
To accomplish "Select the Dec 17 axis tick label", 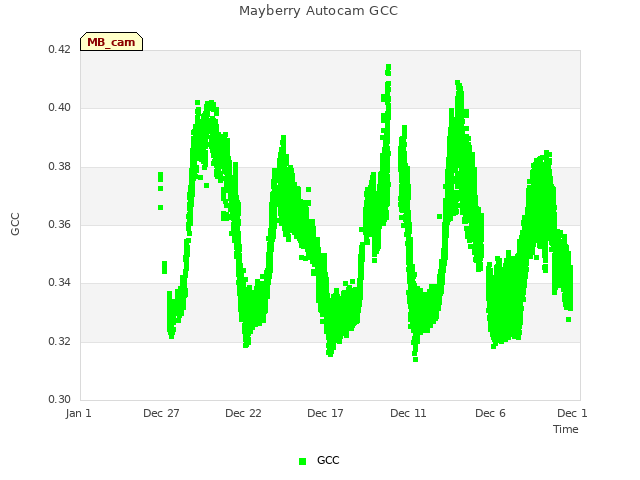I will click(x=325, y=413).
